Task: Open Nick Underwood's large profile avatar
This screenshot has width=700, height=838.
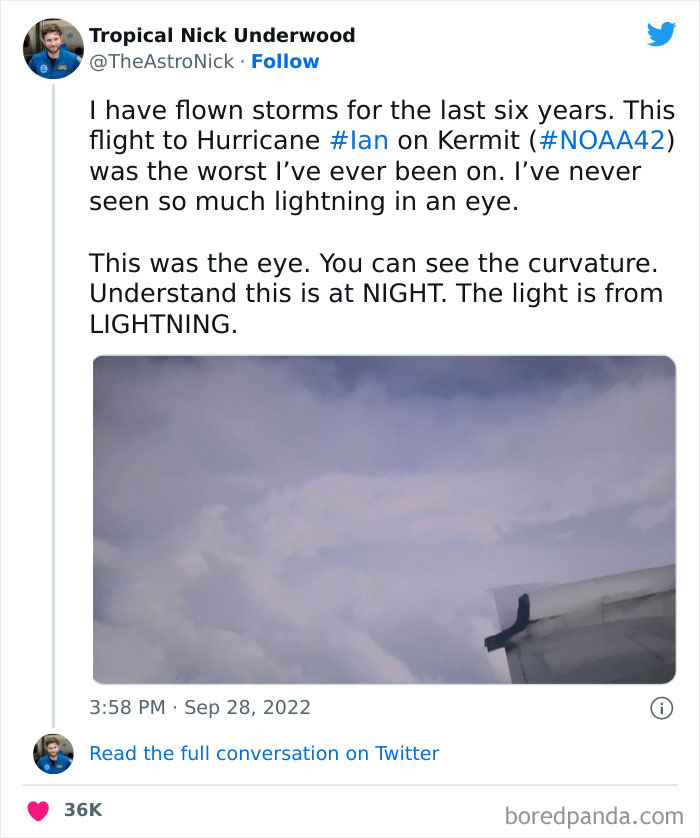Action: coord(53,48)
